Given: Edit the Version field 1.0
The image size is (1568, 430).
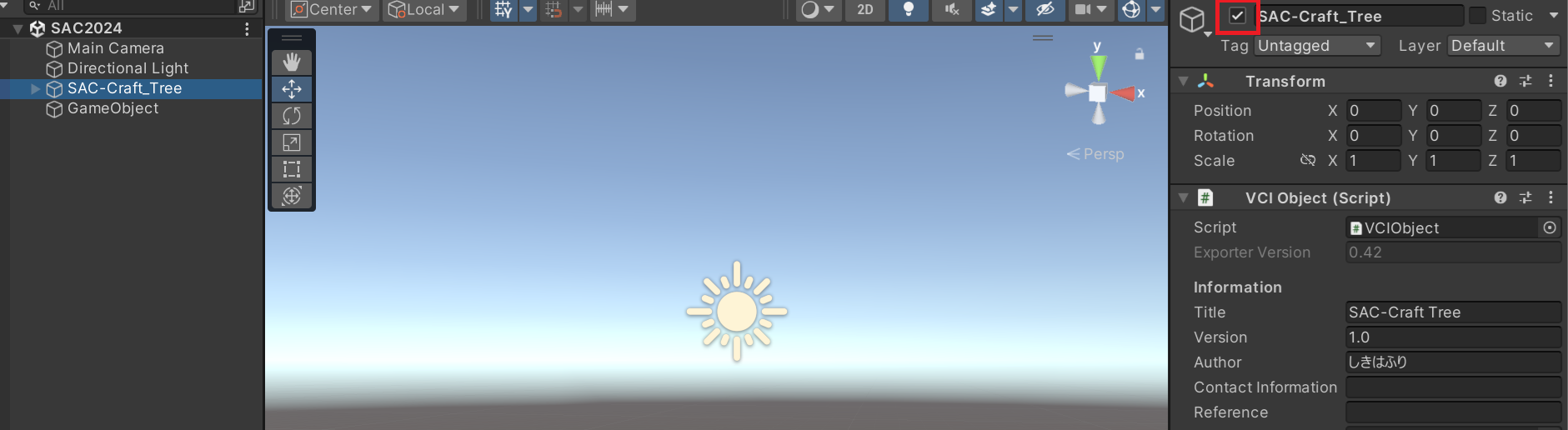Looking at the screenshot, I should [x=1453, y=337].
